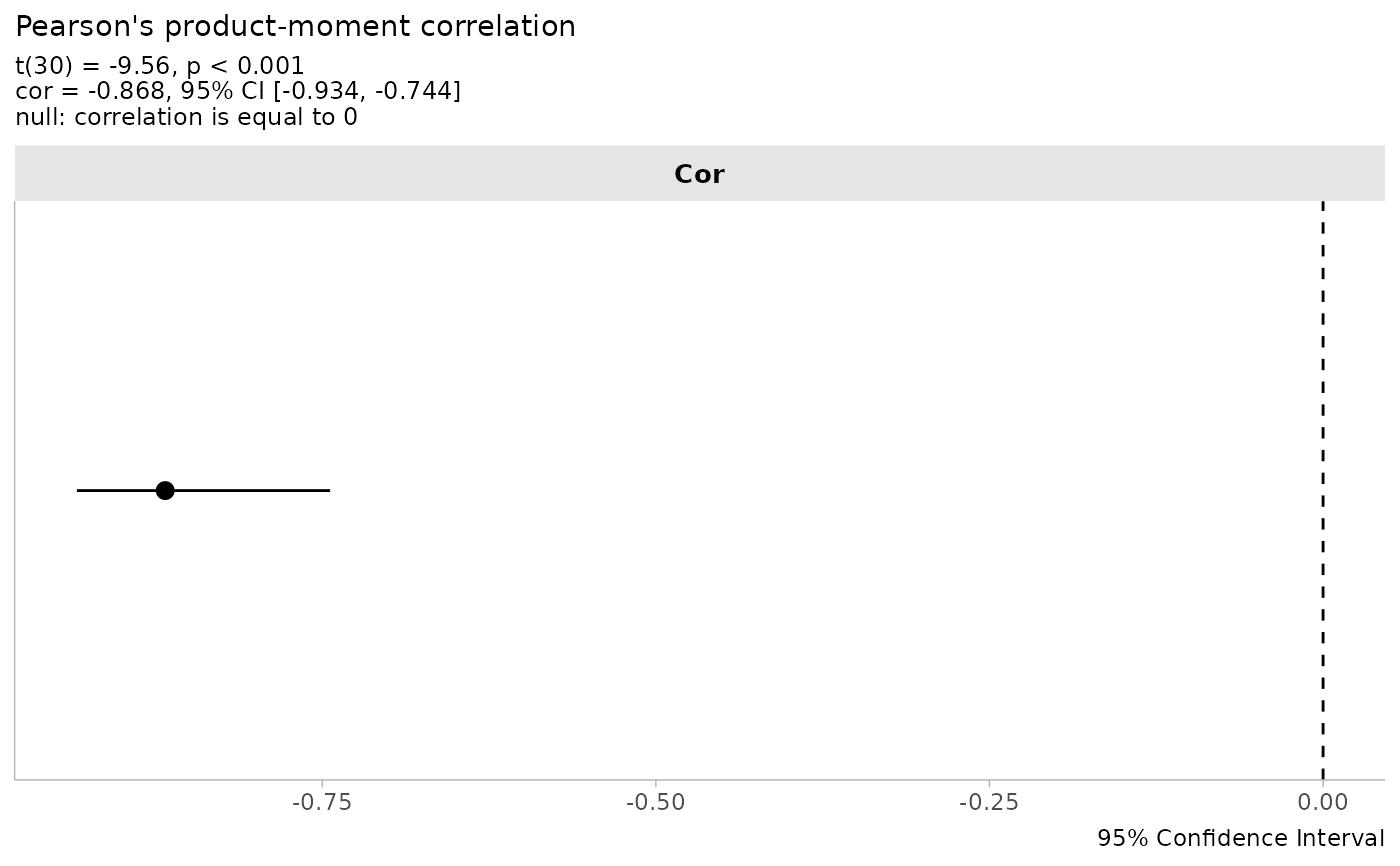Click the "95% Confidence Interval" axis caption
The image size is (1400, 866).
pyautogui.click(x=1240, y=838)
